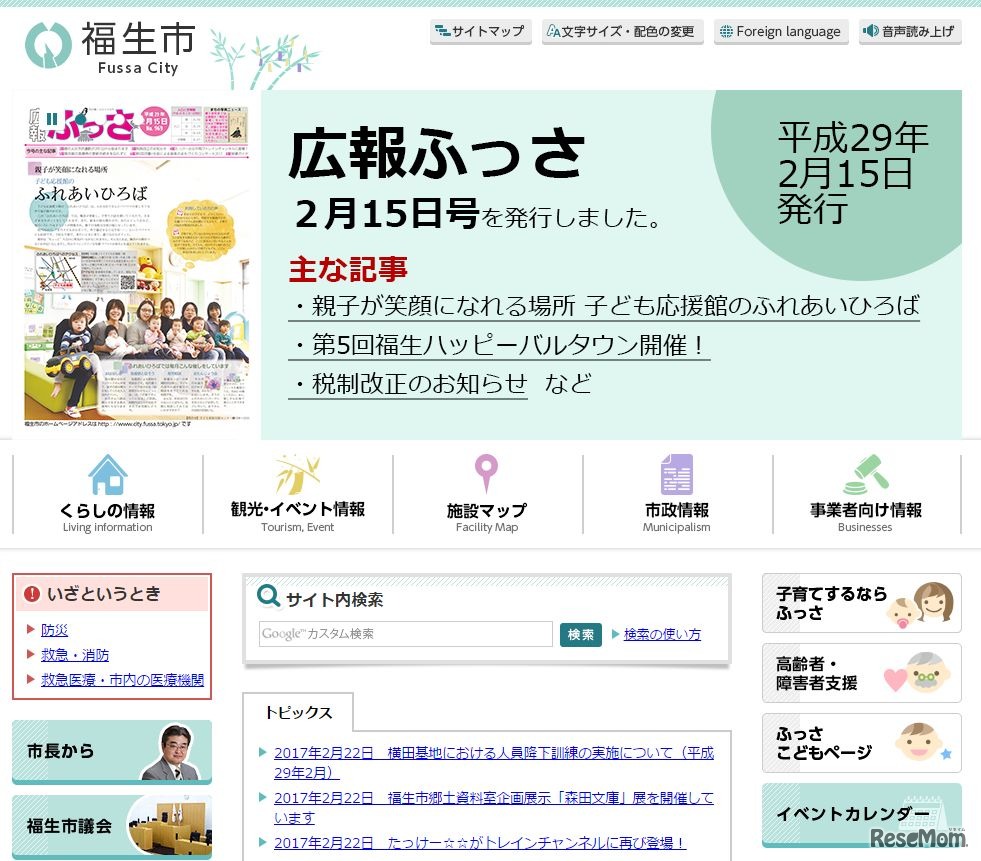The image size is (981, 861).
Task: Expand 救急・消防 emergency item
Action: pyautogui.click(x=77, y=654)
